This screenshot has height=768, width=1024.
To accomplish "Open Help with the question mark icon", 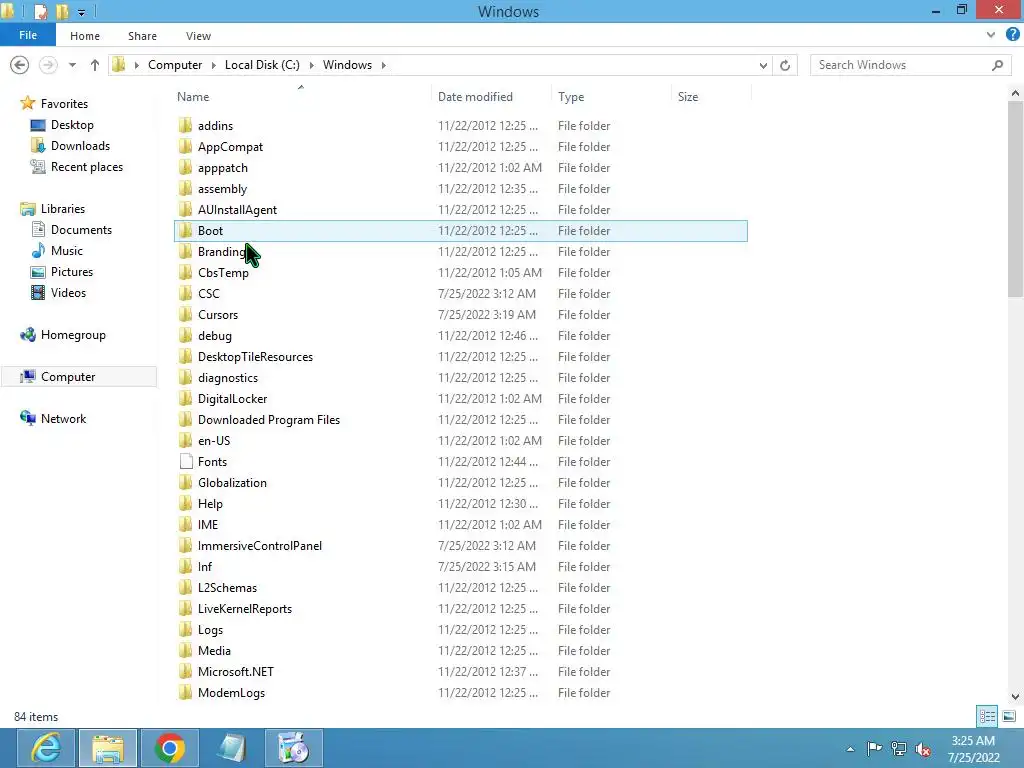I will (x=1012, y=35).
